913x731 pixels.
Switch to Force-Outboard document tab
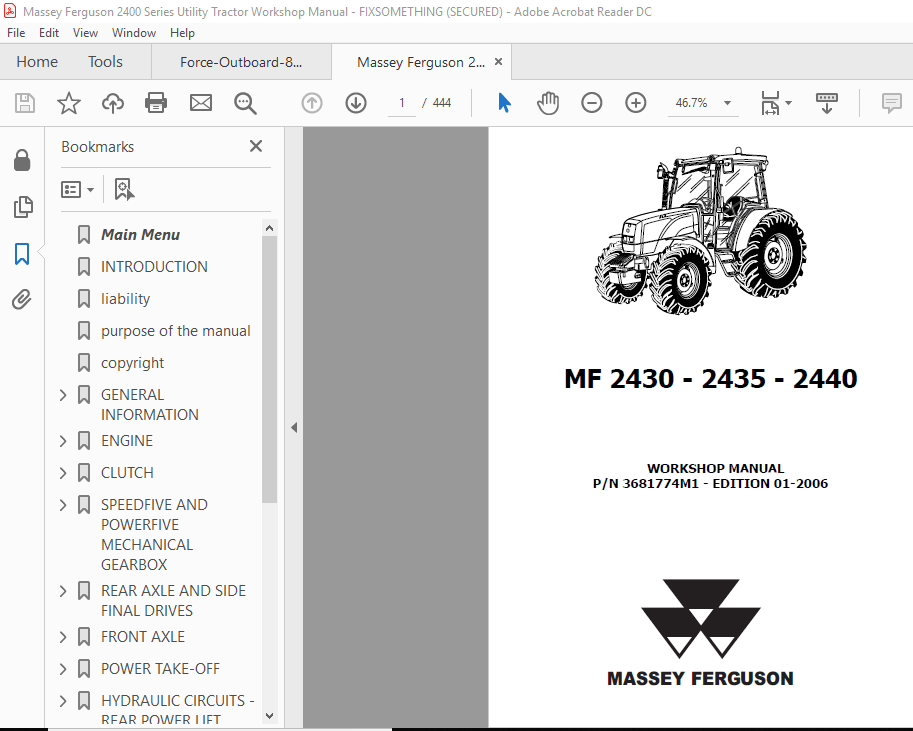coord(241,62)
